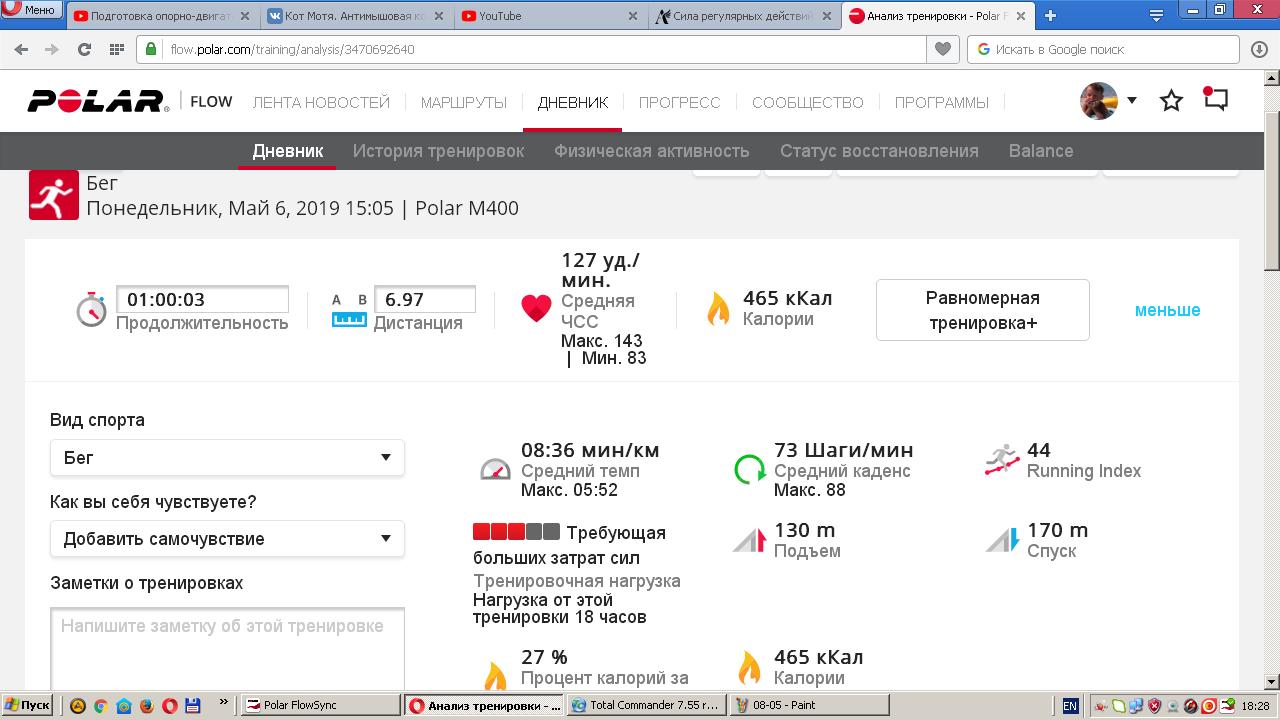Open Polar FlowSync from the taskbar
The image size is (1280, 720).
coord(322,705)
